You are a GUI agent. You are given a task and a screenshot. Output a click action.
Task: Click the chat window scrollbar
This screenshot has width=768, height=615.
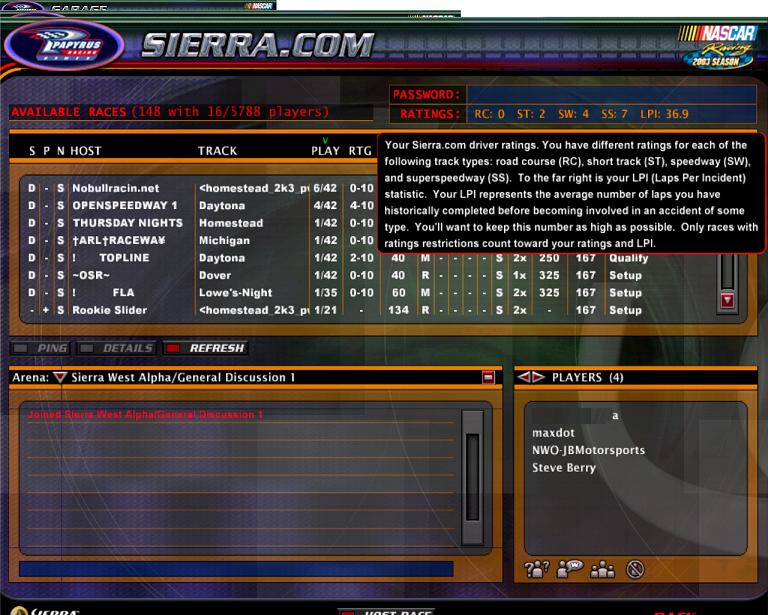point(472,477)
